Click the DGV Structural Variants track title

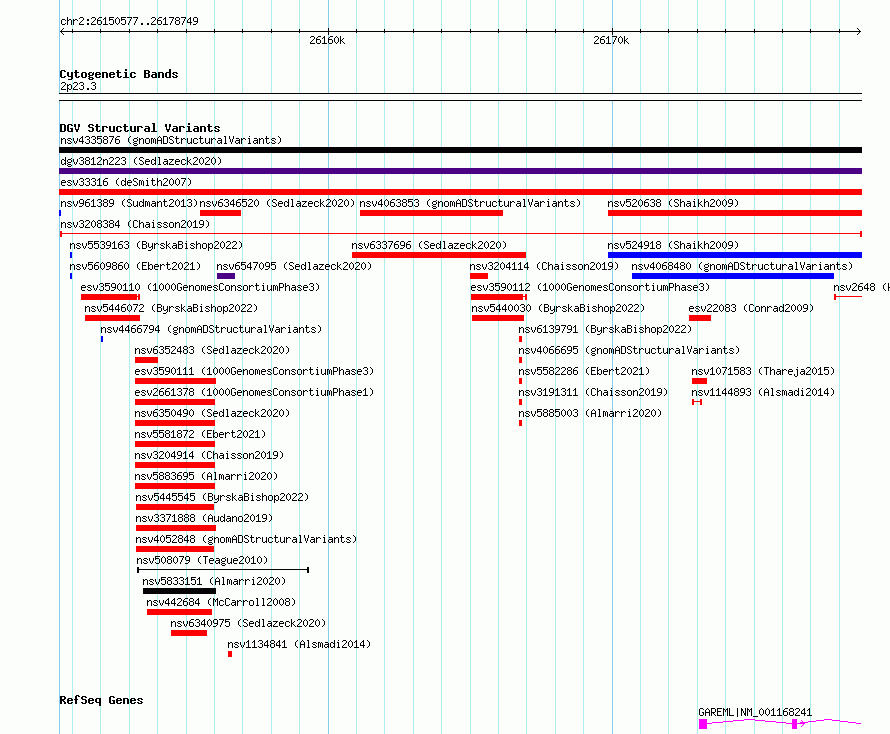[x=140, y=128]
